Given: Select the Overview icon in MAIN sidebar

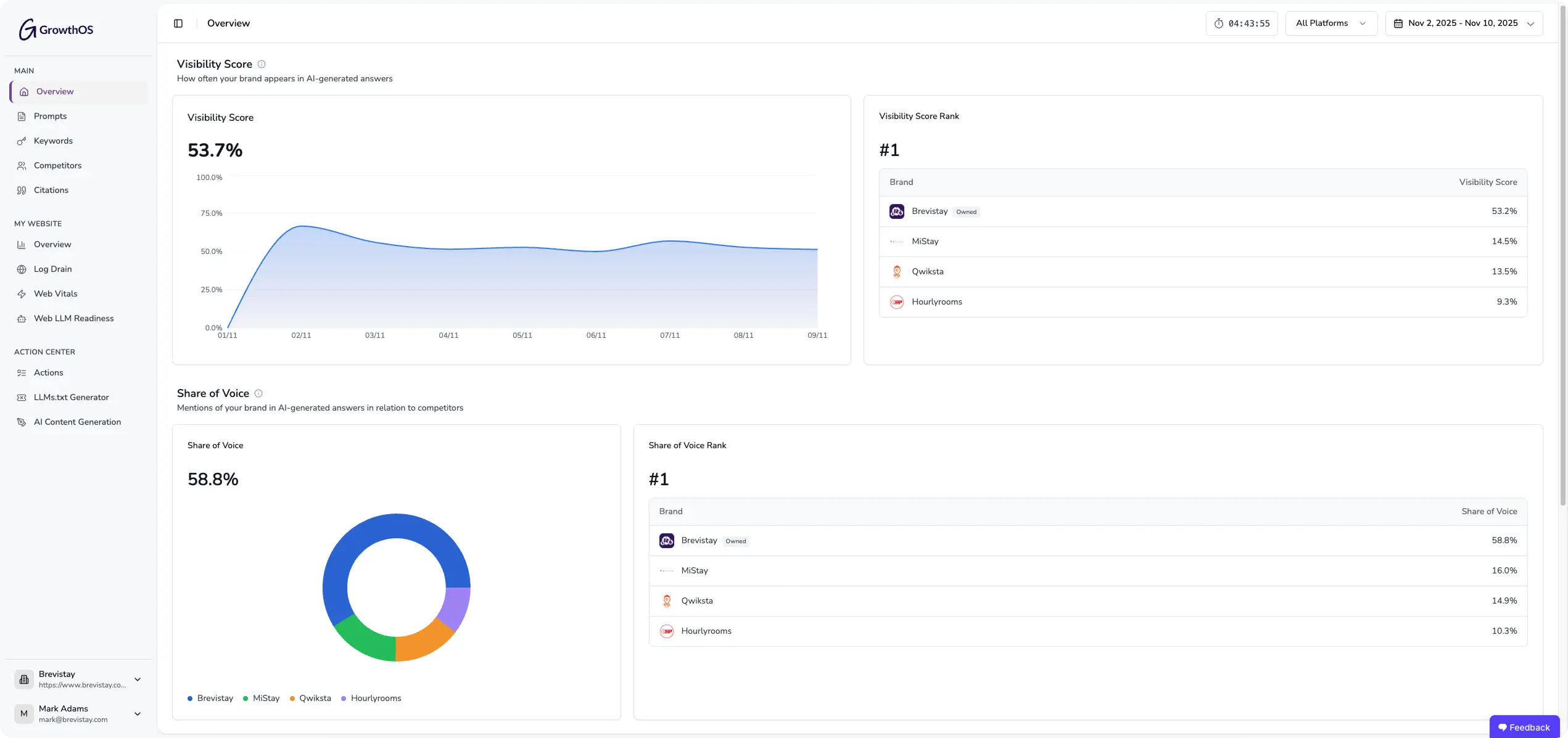Looking at the screenshot, I should (23, 91).
